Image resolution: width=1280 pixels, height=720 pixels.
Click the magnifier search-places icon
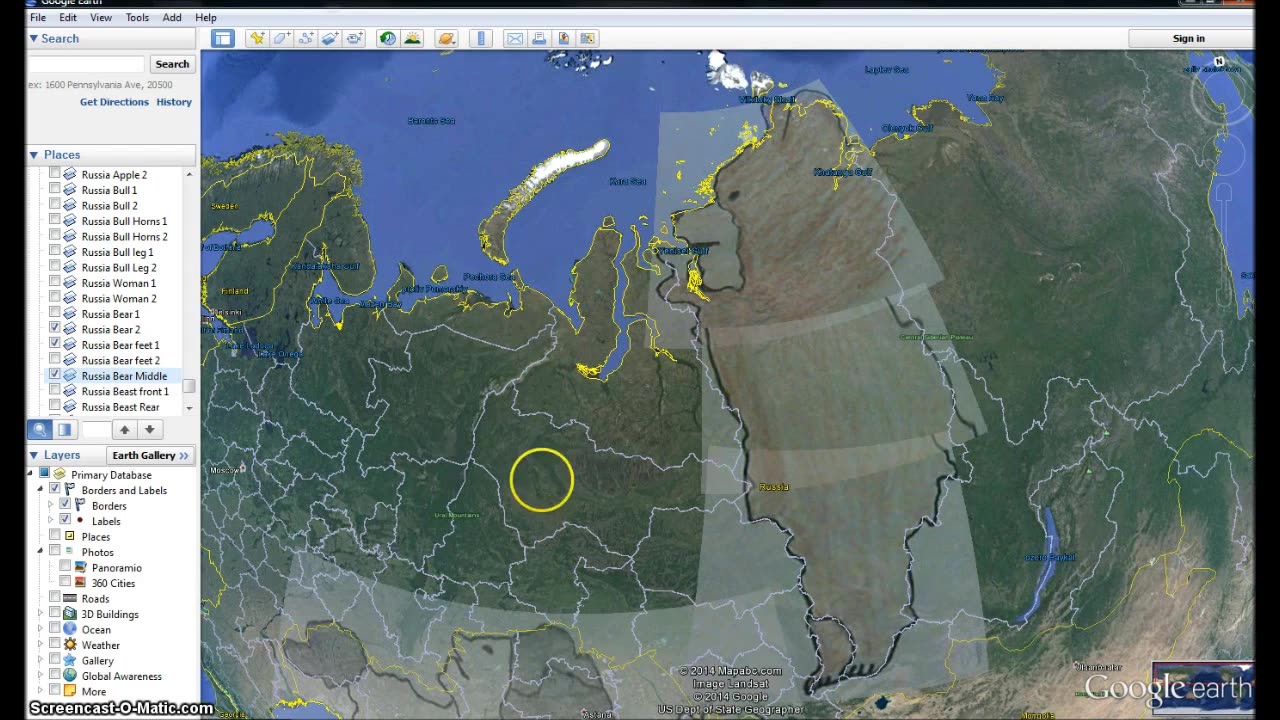[40, 430]
